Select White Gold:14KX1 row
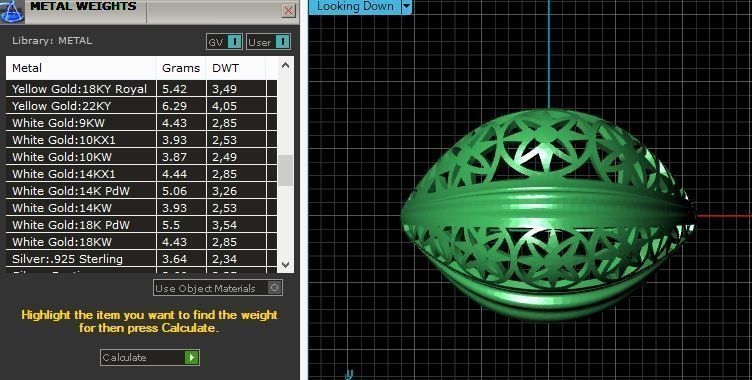The height and width of the screenshot is (380, 752). click(x=141, y=174)
